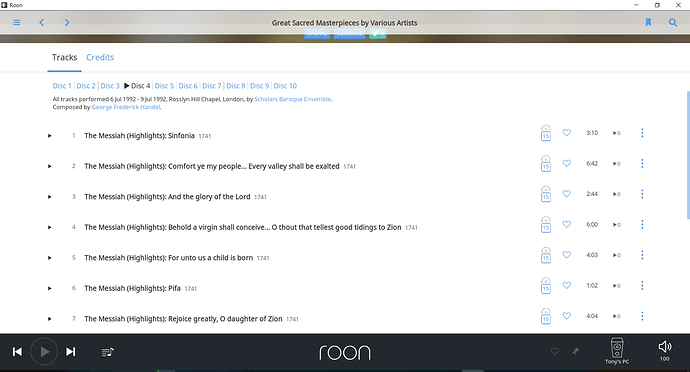Click the signal path icon in the footer
The height and width of the screenshot is (372, 690).
(576, 351)
